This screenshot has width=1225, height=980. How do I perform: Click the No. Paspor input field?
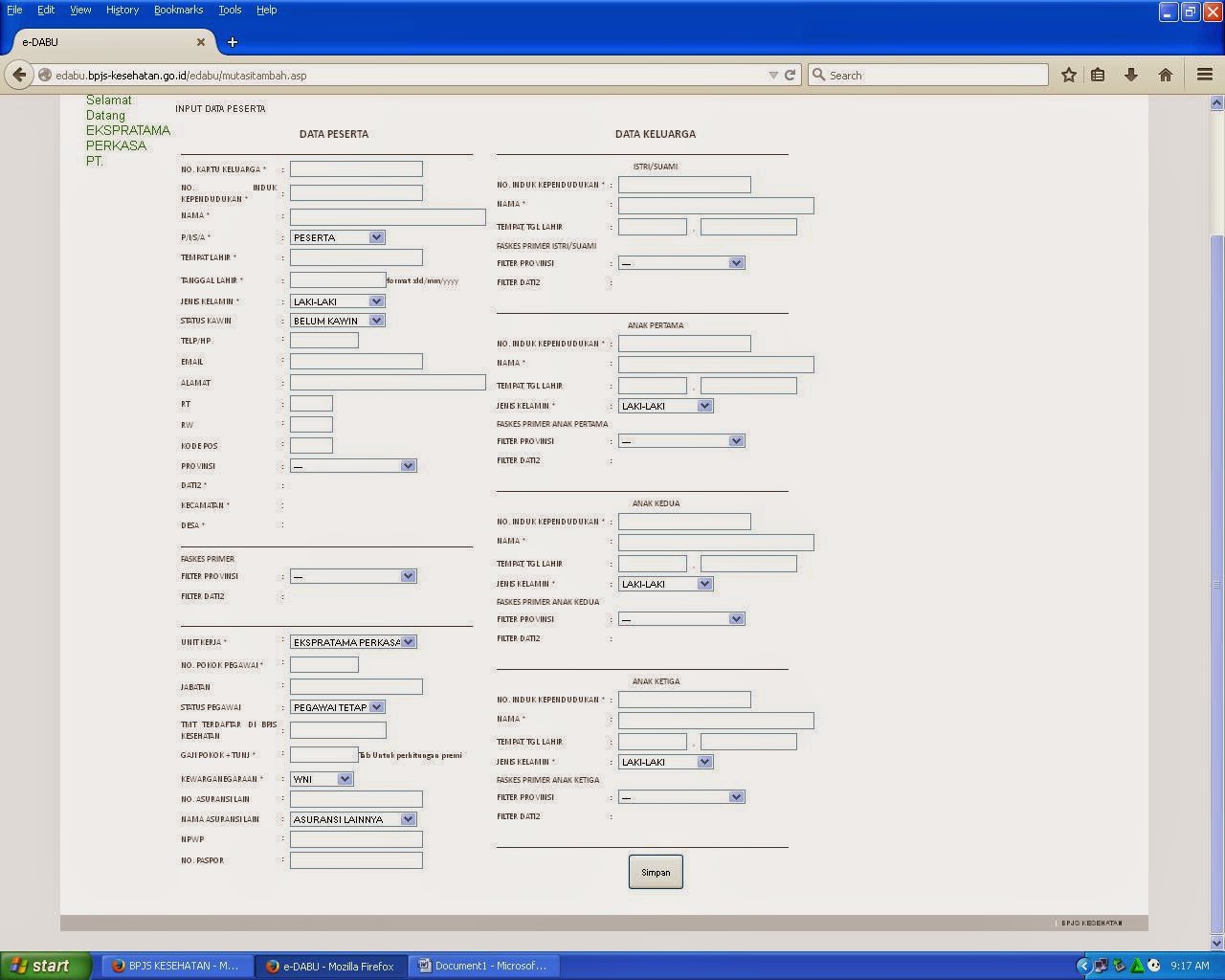pyautogui.click(x=356, y=860)
